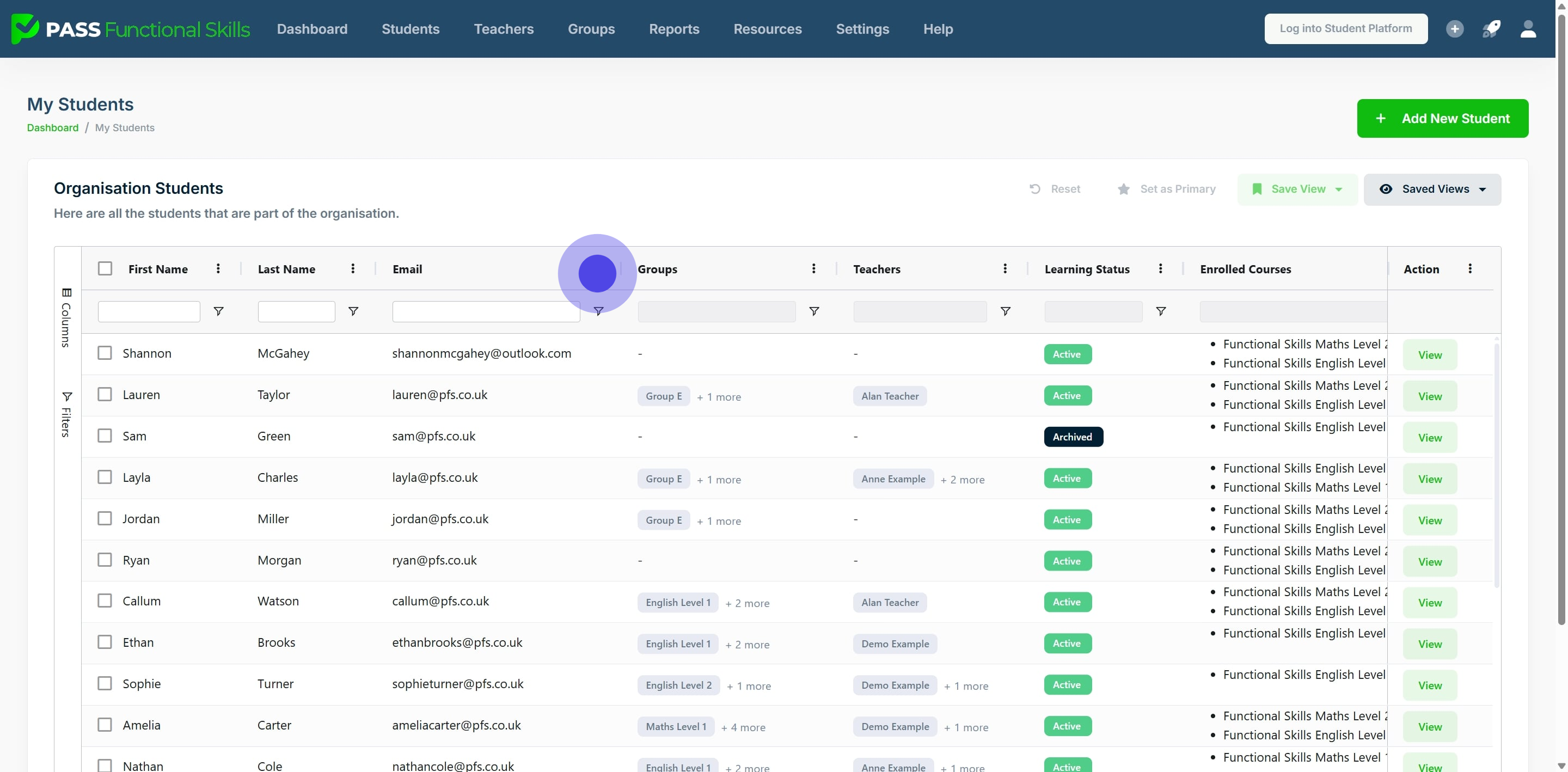This screenshot has width=1568, height=772.
Task: Open the Save View dropdown
Action: [x=1297, y=189]
